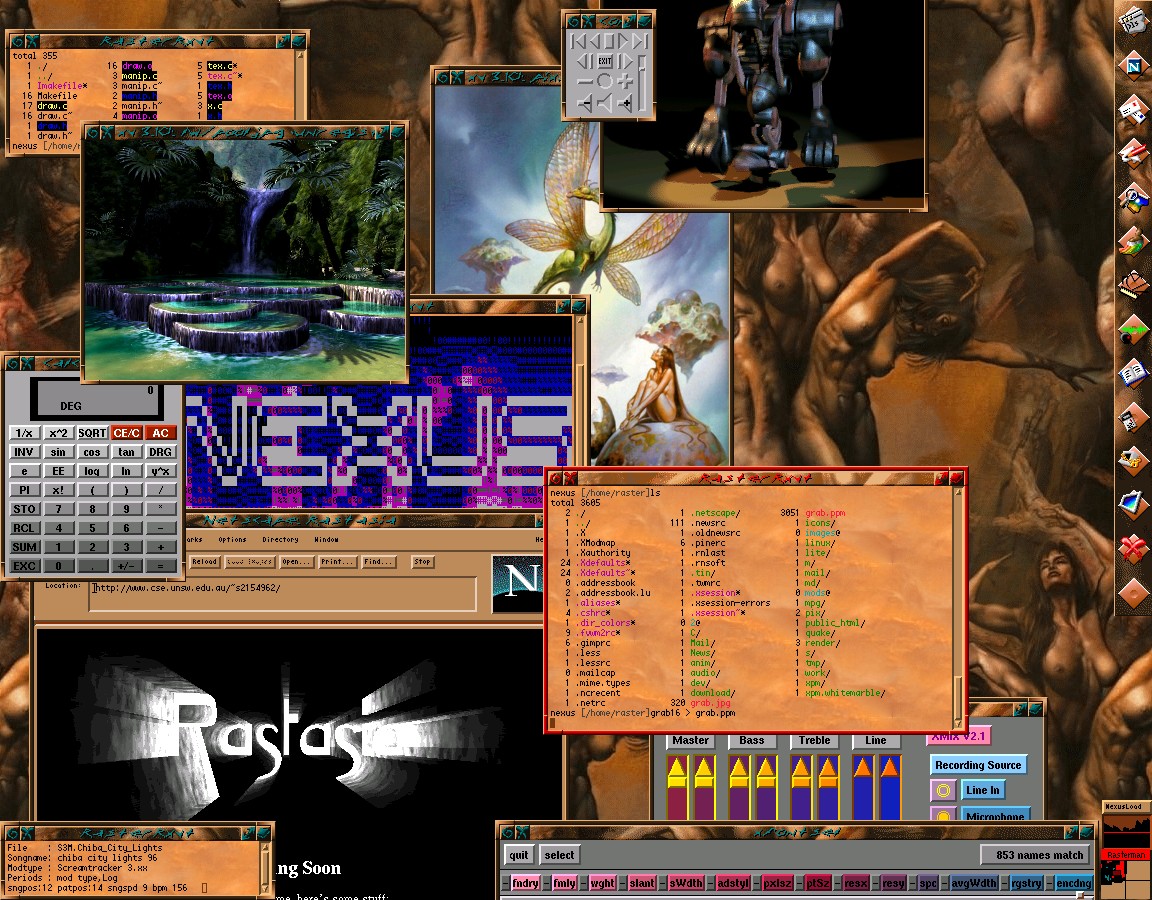Viewport: 1152px width, 900px height.
Task: Adjust the left Treble slider in XMix
Action: [x=801, y=788]
